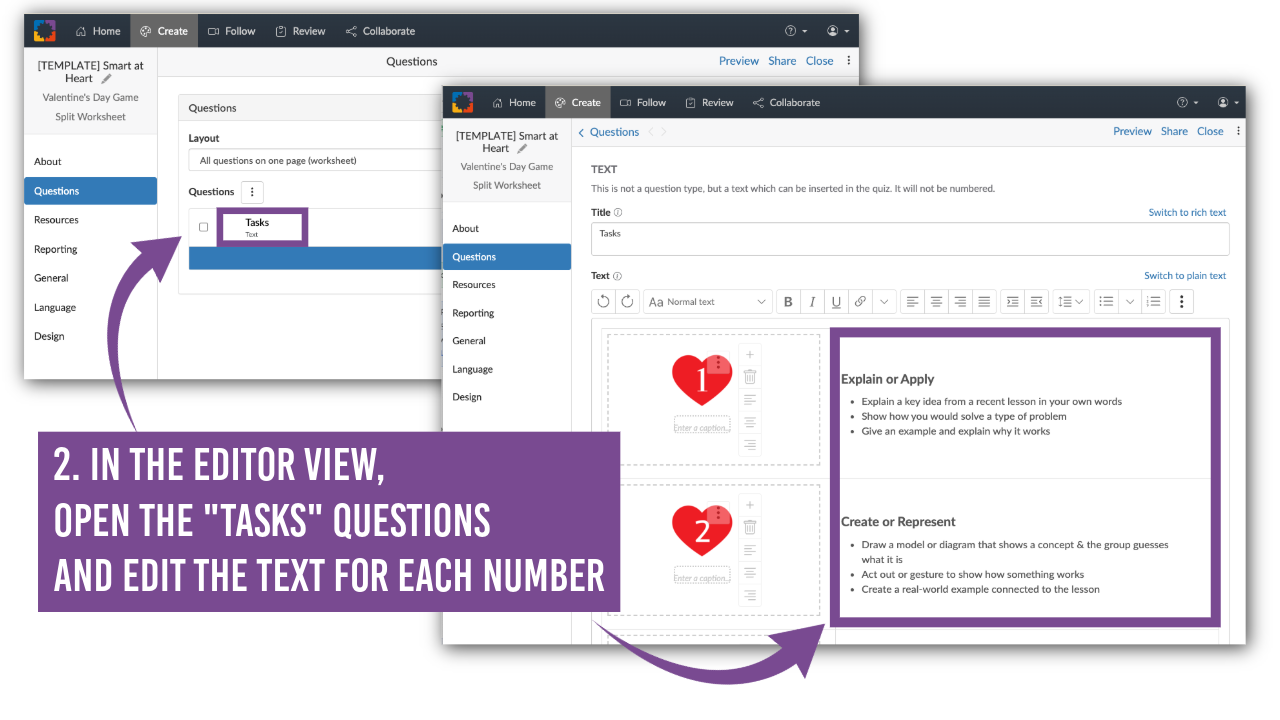This screenshot has height=720, width=1280.
Task: Check the checkbox beside the Tasks question
Action: pos(201,227)
